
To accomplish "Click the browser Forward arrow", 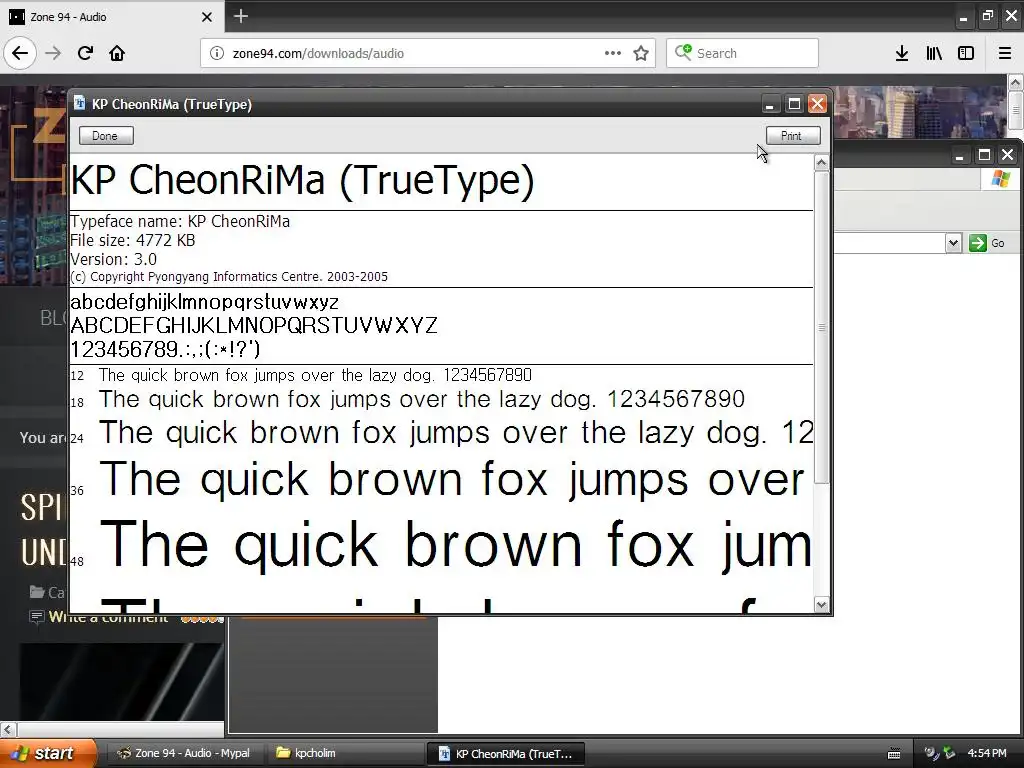I will (x=54, y=53).
